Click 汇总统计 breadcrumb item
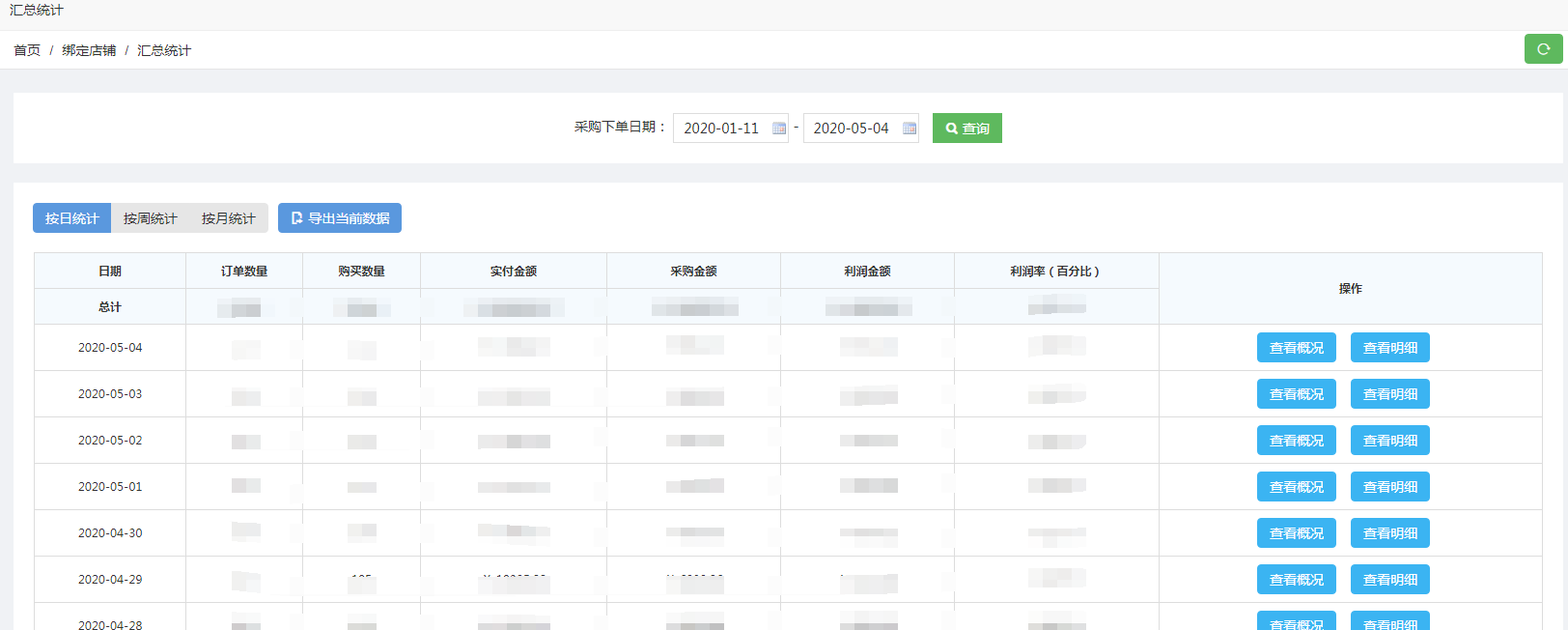This screenshot has width=1568, height=630. pos(164,50)
